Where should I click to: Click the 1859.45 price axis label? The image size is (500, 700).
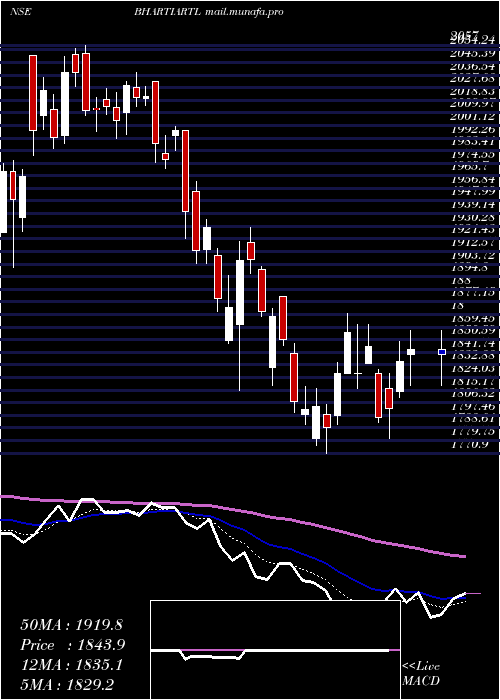[473, 319]
